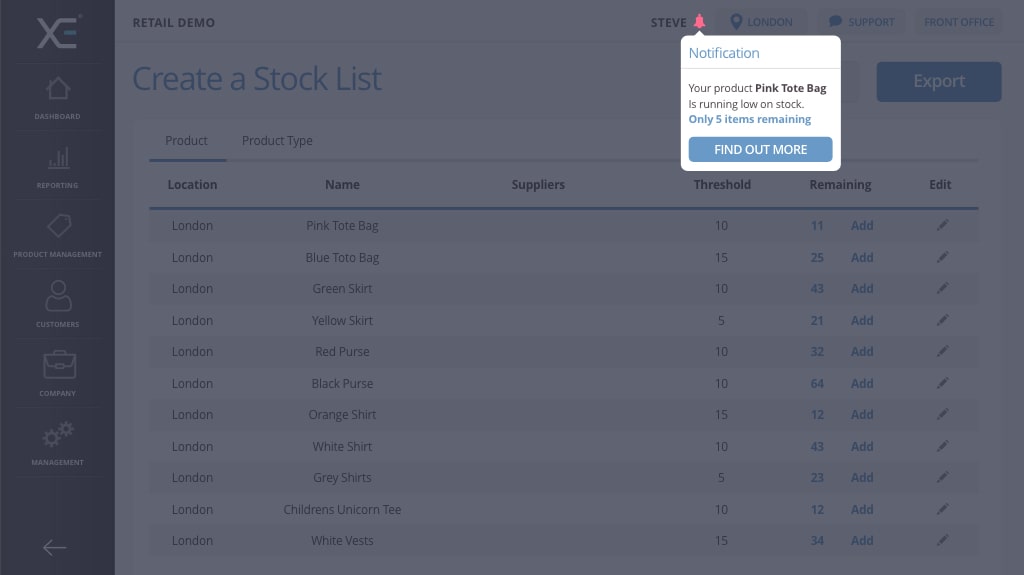Click Add link for Orange Shirt
1024x575 pixels.
click(862, 414)
